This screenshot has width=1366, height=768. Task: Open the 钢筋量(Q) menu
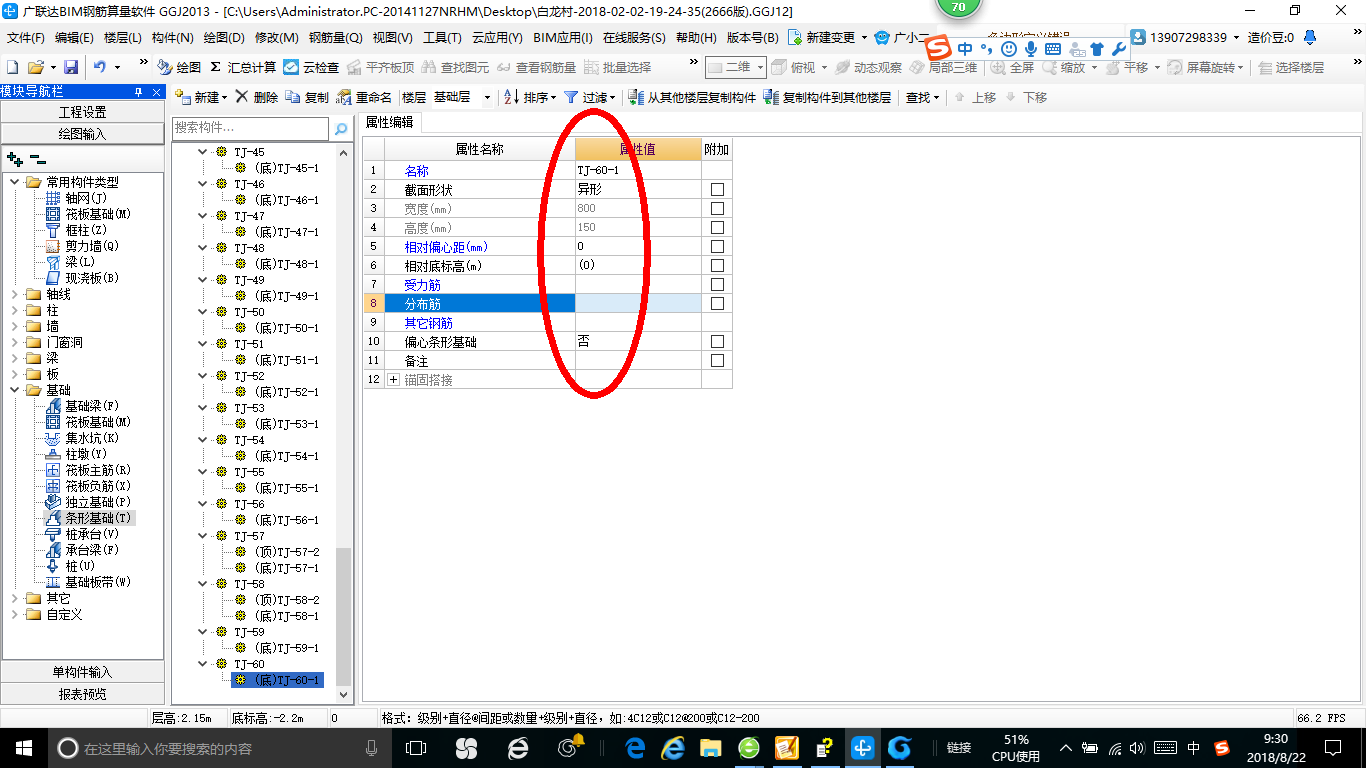335,38
